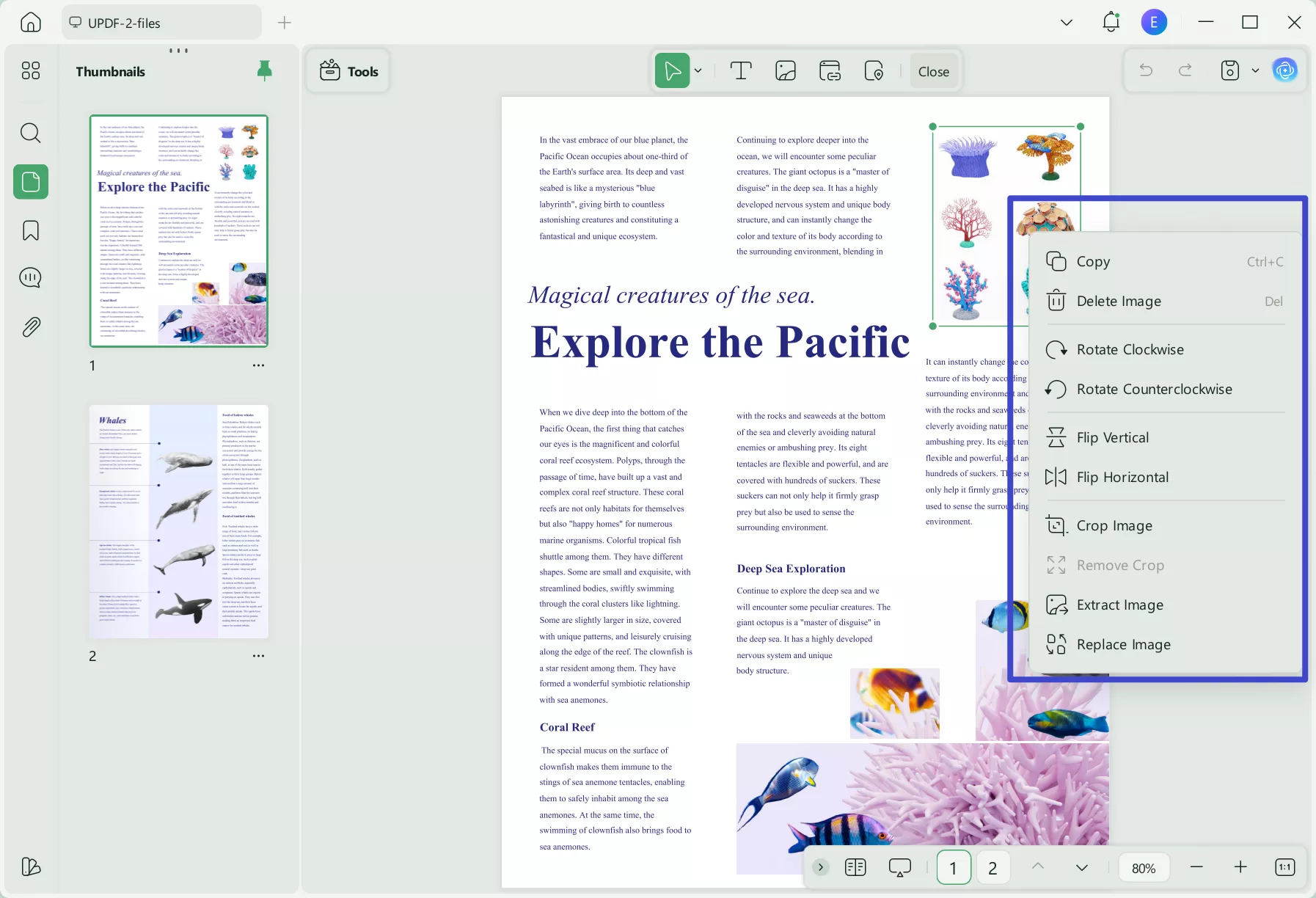The width and height of the screenshot is (1316, 898).
Task: Click the undo arrow
Action: (1146, 70)
